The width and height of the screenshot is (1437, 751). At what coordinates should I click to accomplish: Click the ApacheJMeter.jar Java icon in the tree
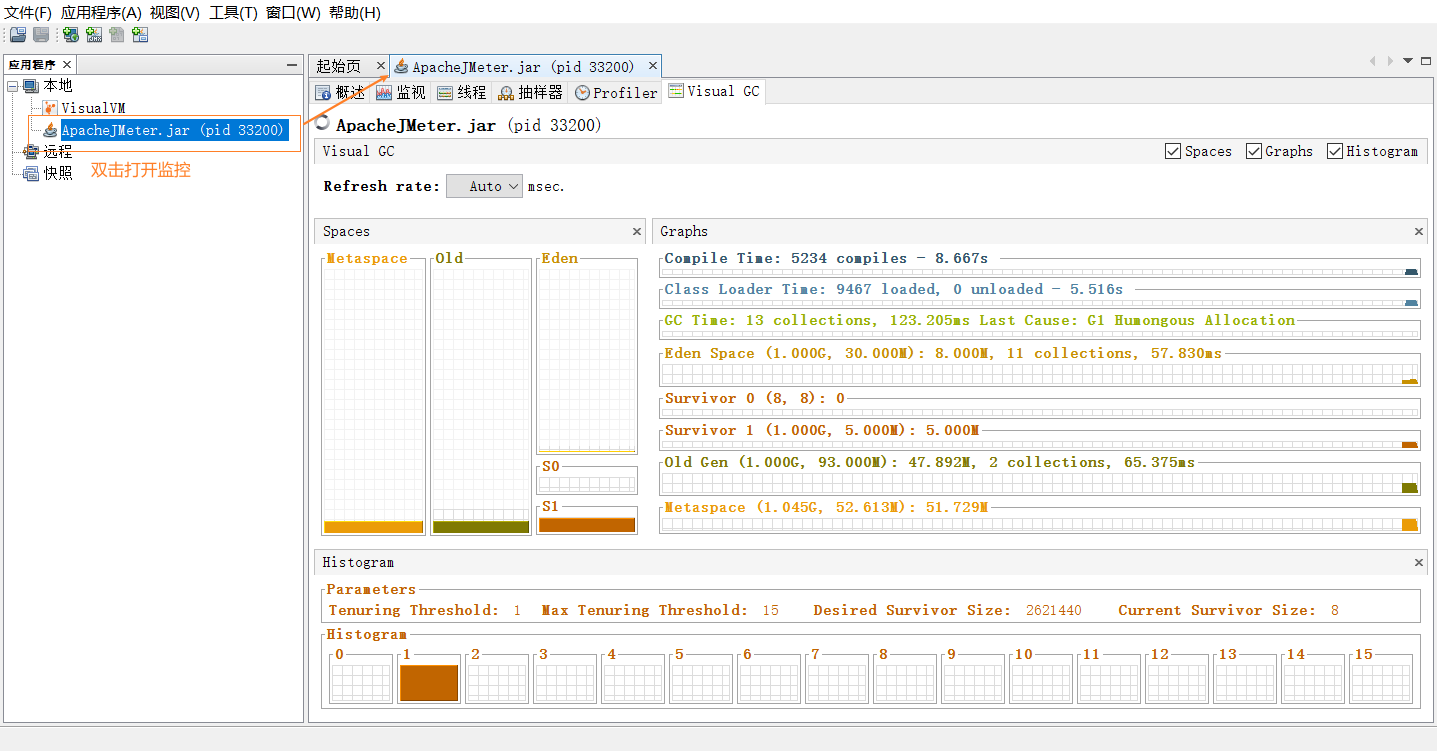point(50,130)
